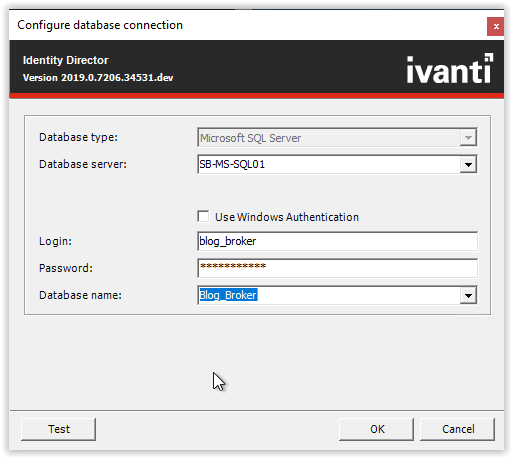Viewport: 512px width, 458px height.
Task: Click the Version 2019.0.7206.34531.dev text
Action: point(98,78)
